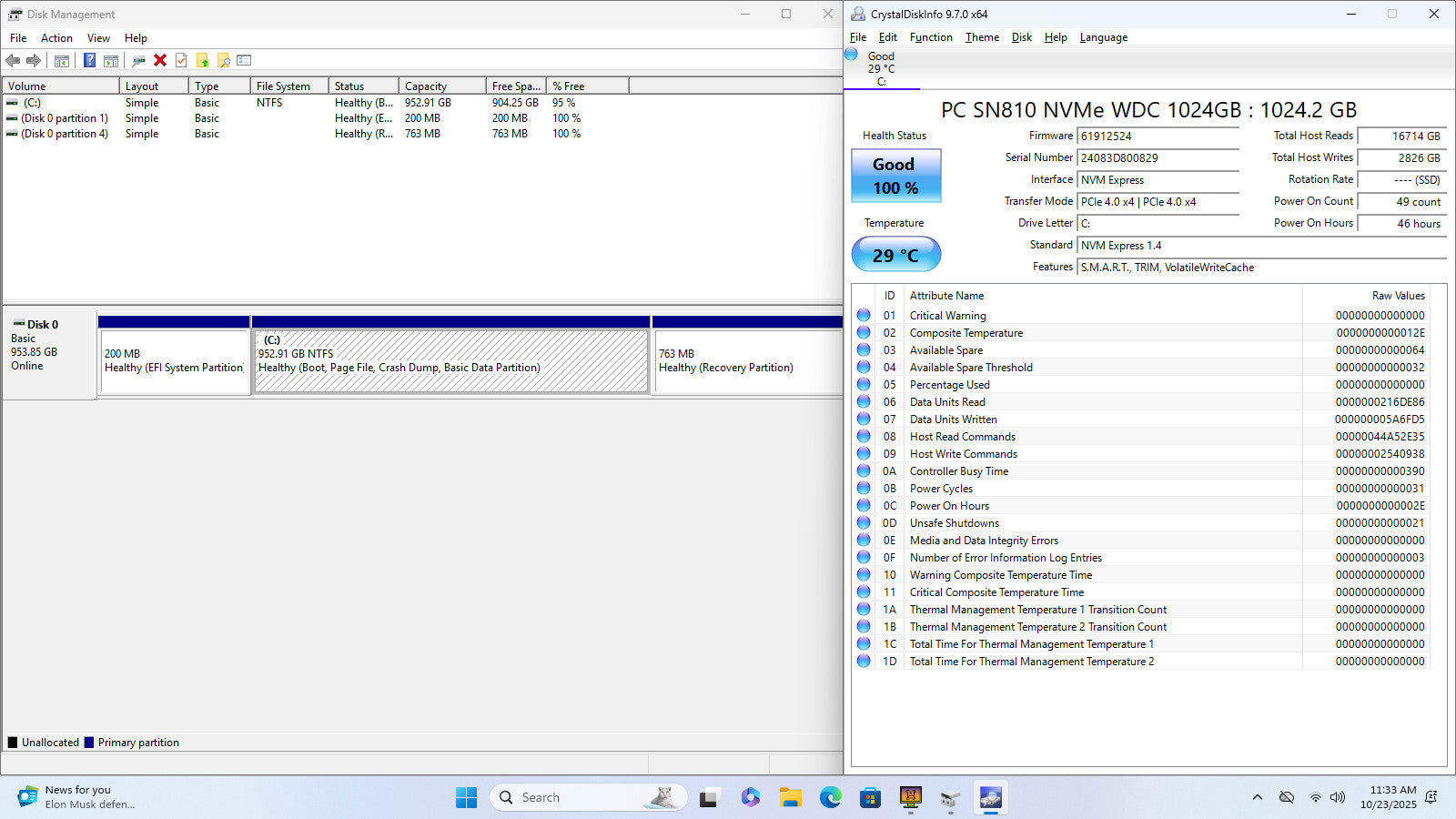Sort volumes by File System column header
Viewport: 1456px width, 819px height.
click(289, 86)
